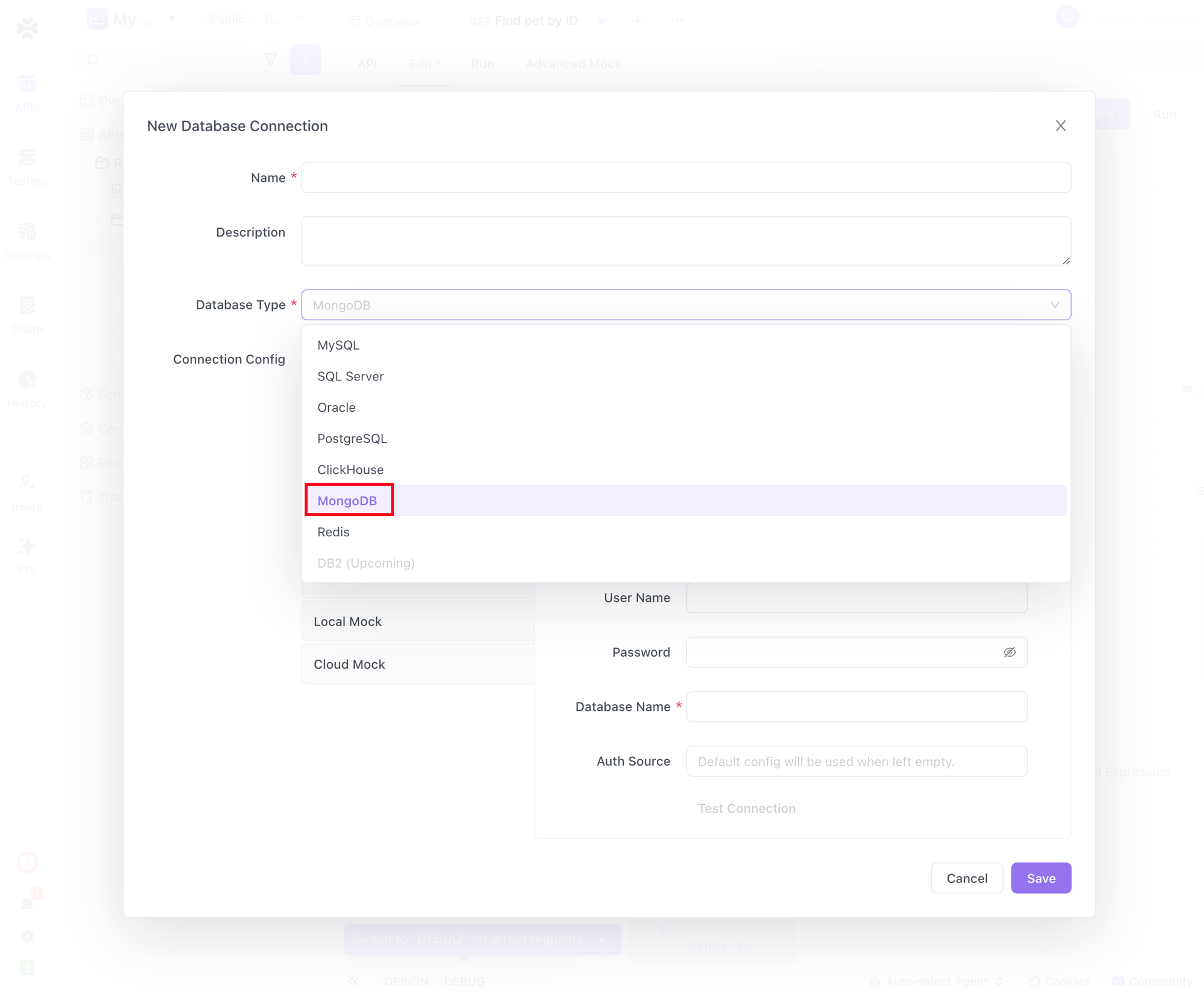Click Test Connection link
1204x992 pixels.
(746, 808)
